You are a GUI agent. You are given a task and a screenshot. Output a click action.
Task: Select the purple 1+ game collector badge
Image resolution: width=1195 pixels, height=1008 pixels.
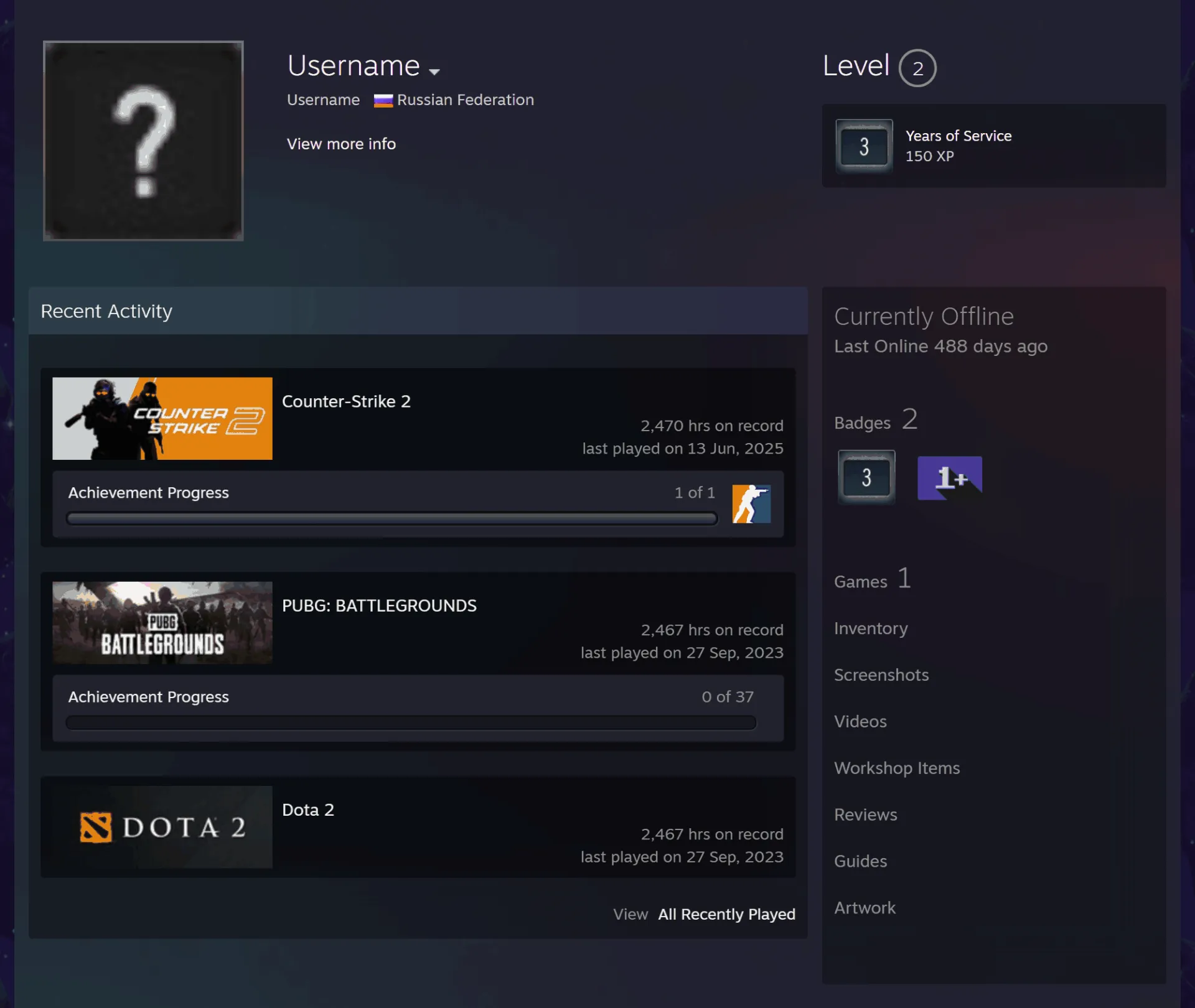[950, 477]
